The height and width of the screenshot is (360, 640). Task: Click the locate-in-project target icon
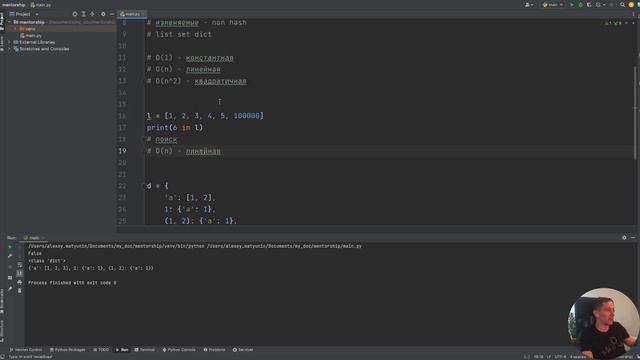click(75, 14)
